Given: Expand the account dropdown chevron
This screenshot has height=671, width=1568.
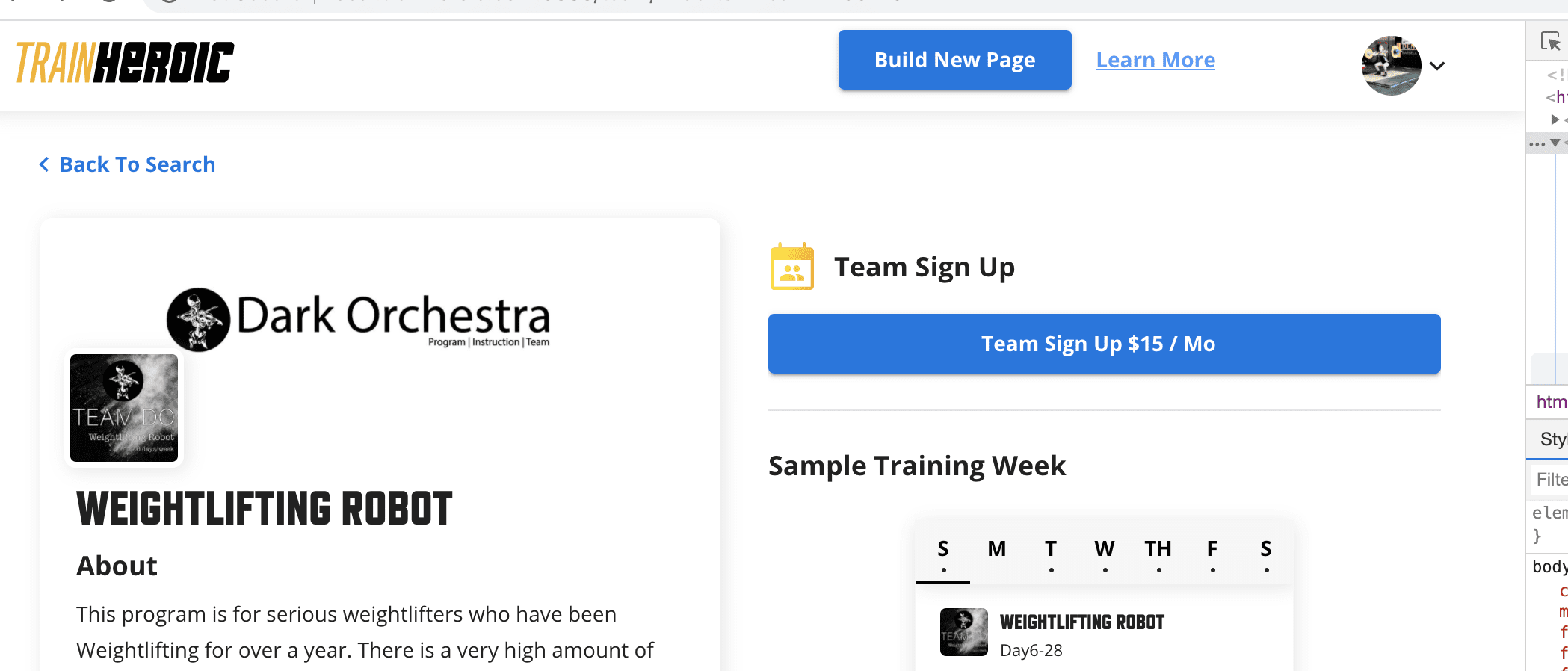Looking at the screenshot, I should (x=1436, y=66).
